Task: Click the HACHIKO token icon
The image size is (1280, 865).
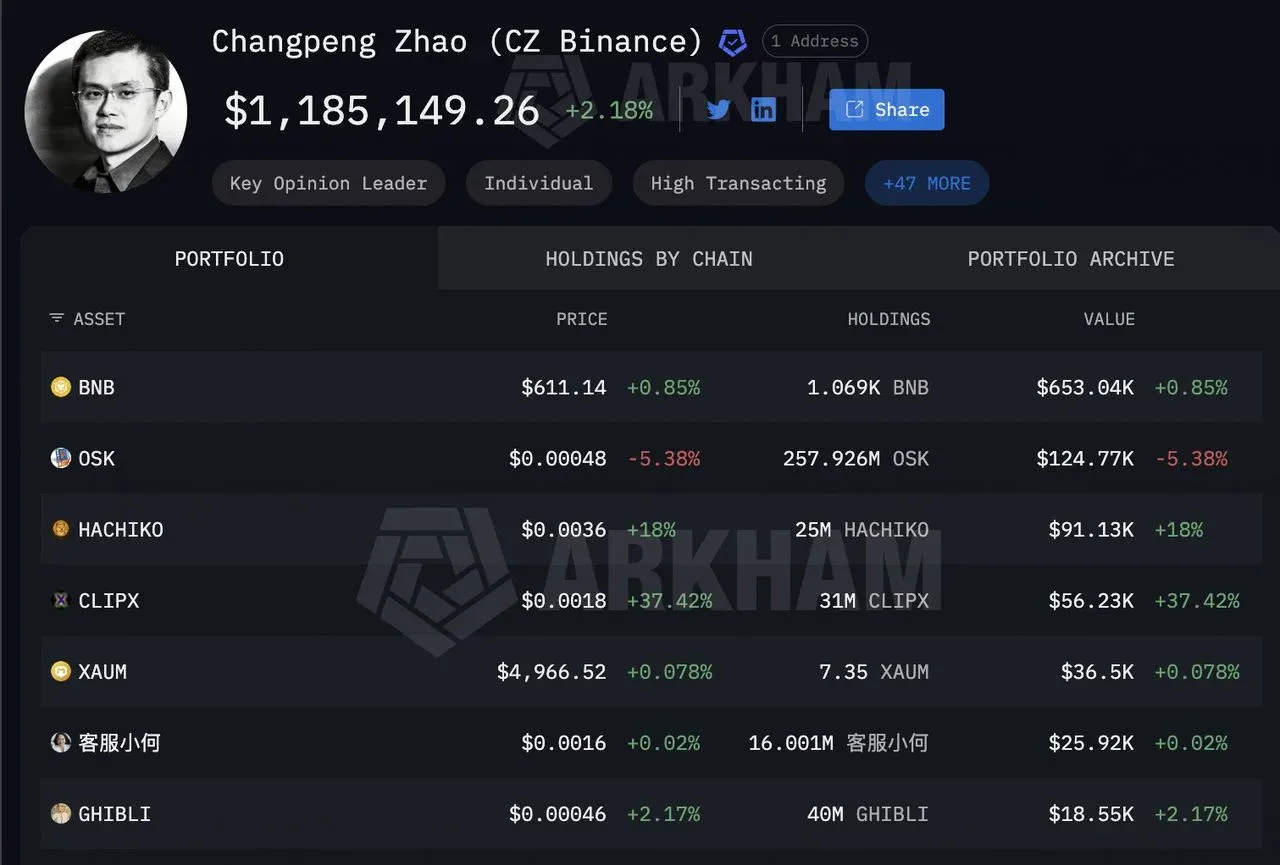Action: (x=60, y=529)
